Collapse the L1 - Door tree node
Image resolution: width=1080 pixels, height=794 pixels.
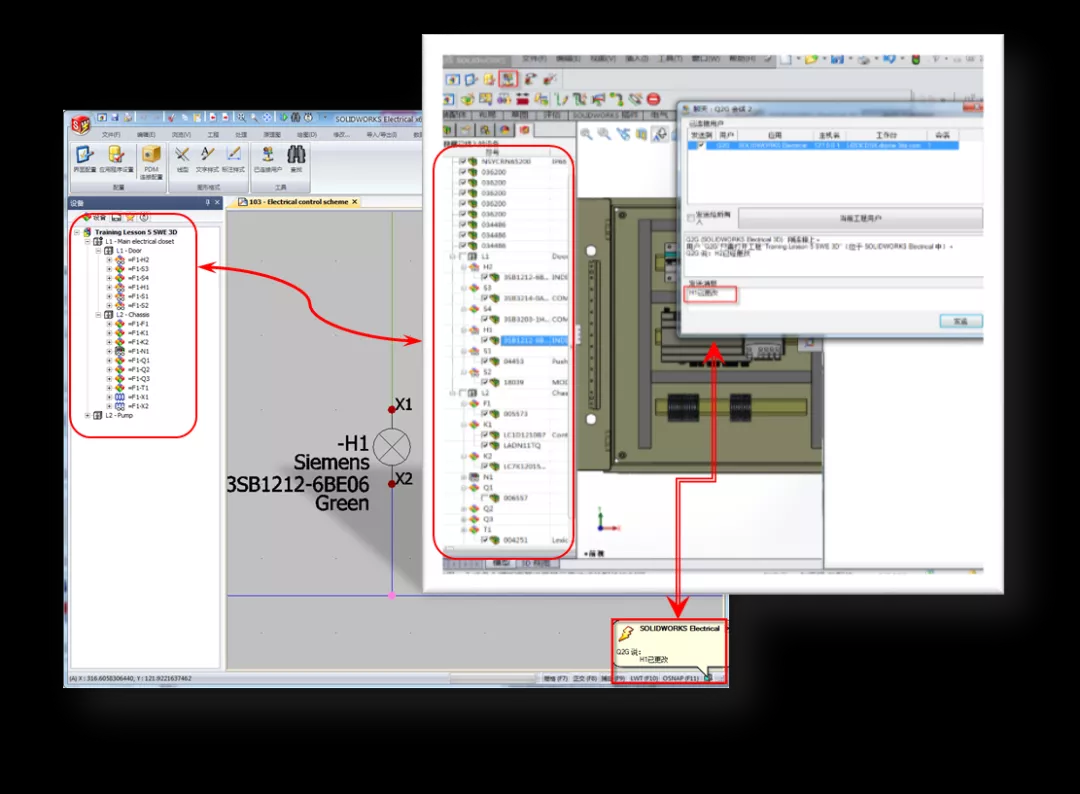[98, 251]
